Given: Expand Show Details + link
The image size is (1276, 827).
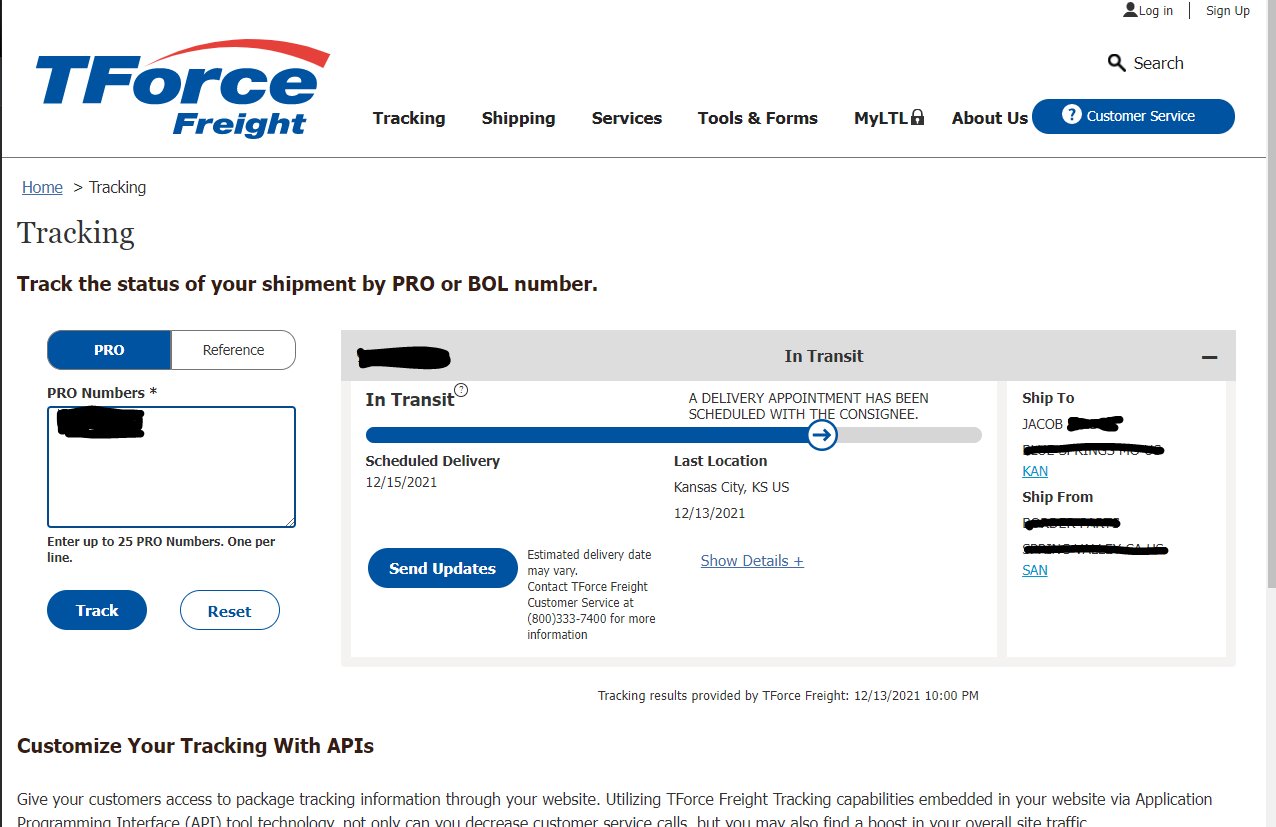Looking at the screenshot, I should pos(752,561).
